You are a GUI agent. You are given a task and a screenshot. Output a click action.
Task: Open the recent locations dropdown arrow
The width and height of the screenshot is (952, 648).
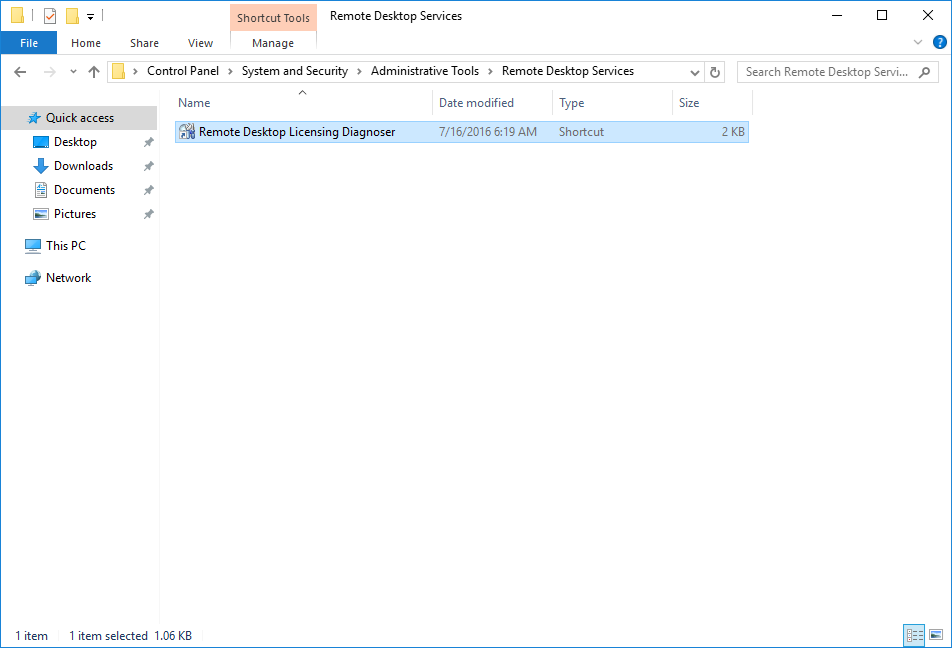pyautogui.click(x=73, y=72)
